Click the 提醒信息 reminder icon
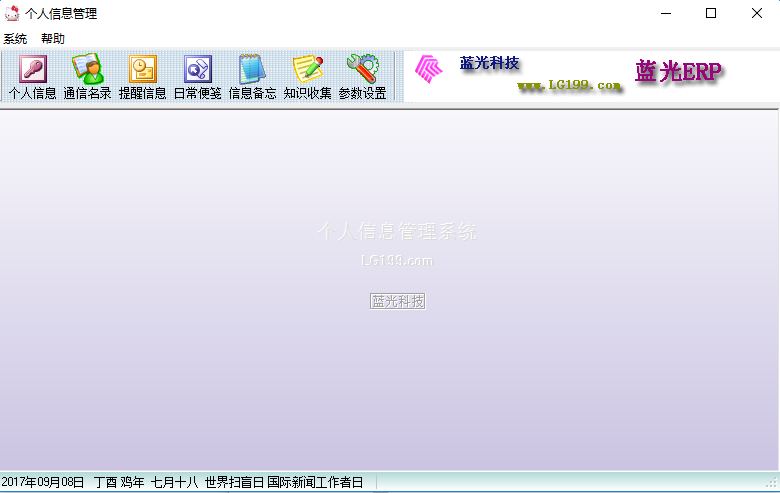 point(142,77)
